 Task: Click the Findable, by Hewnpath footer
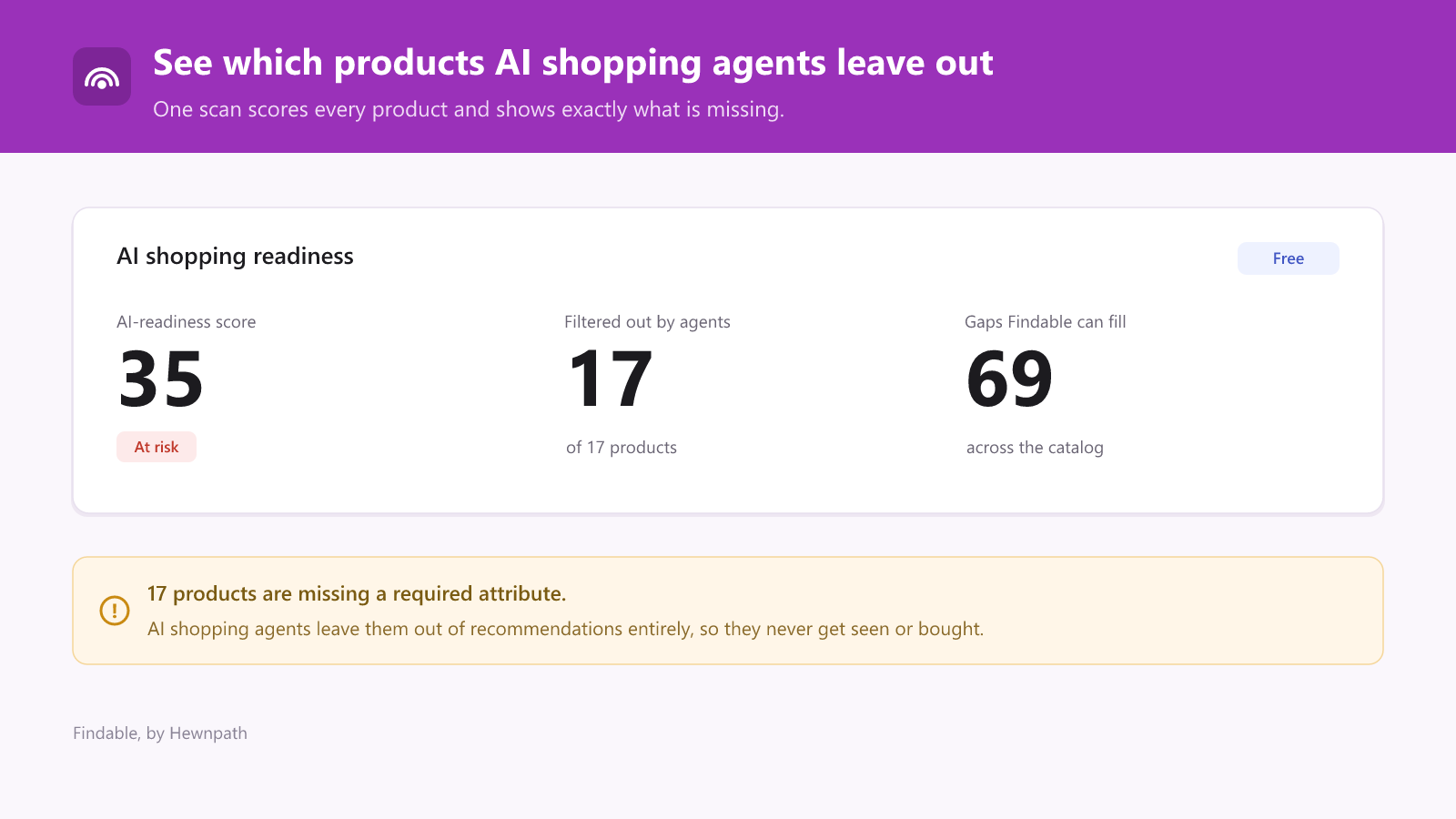click(160, 733)
